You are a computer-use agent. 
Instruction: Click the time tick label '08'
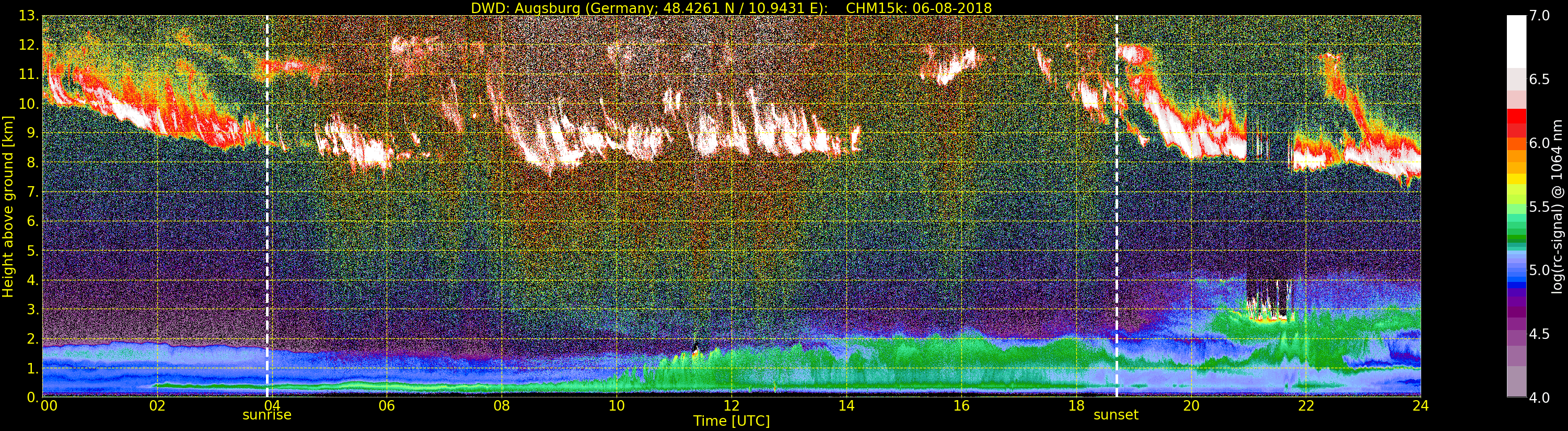coord(502,405)
